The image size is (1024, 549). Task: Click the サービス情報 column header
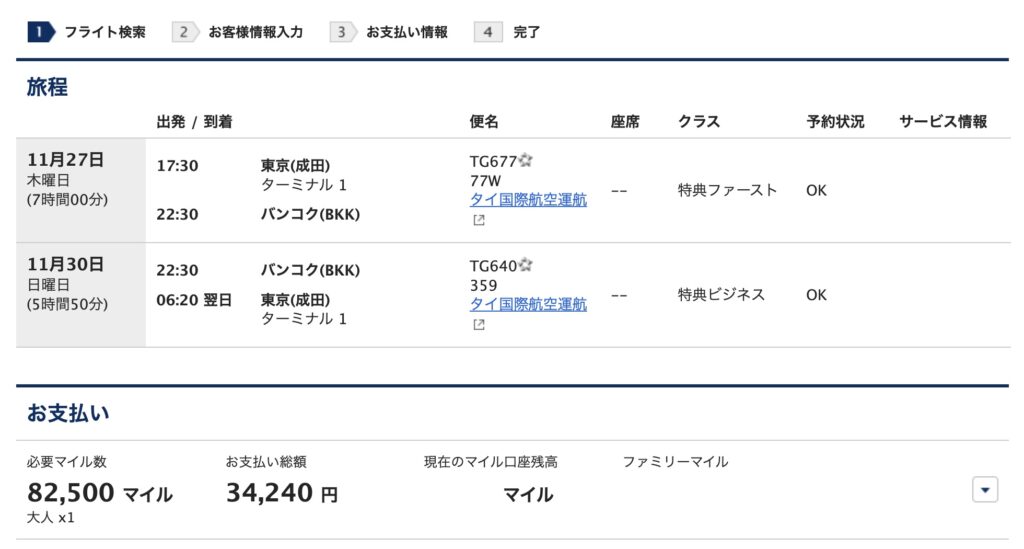pos(942,122)
